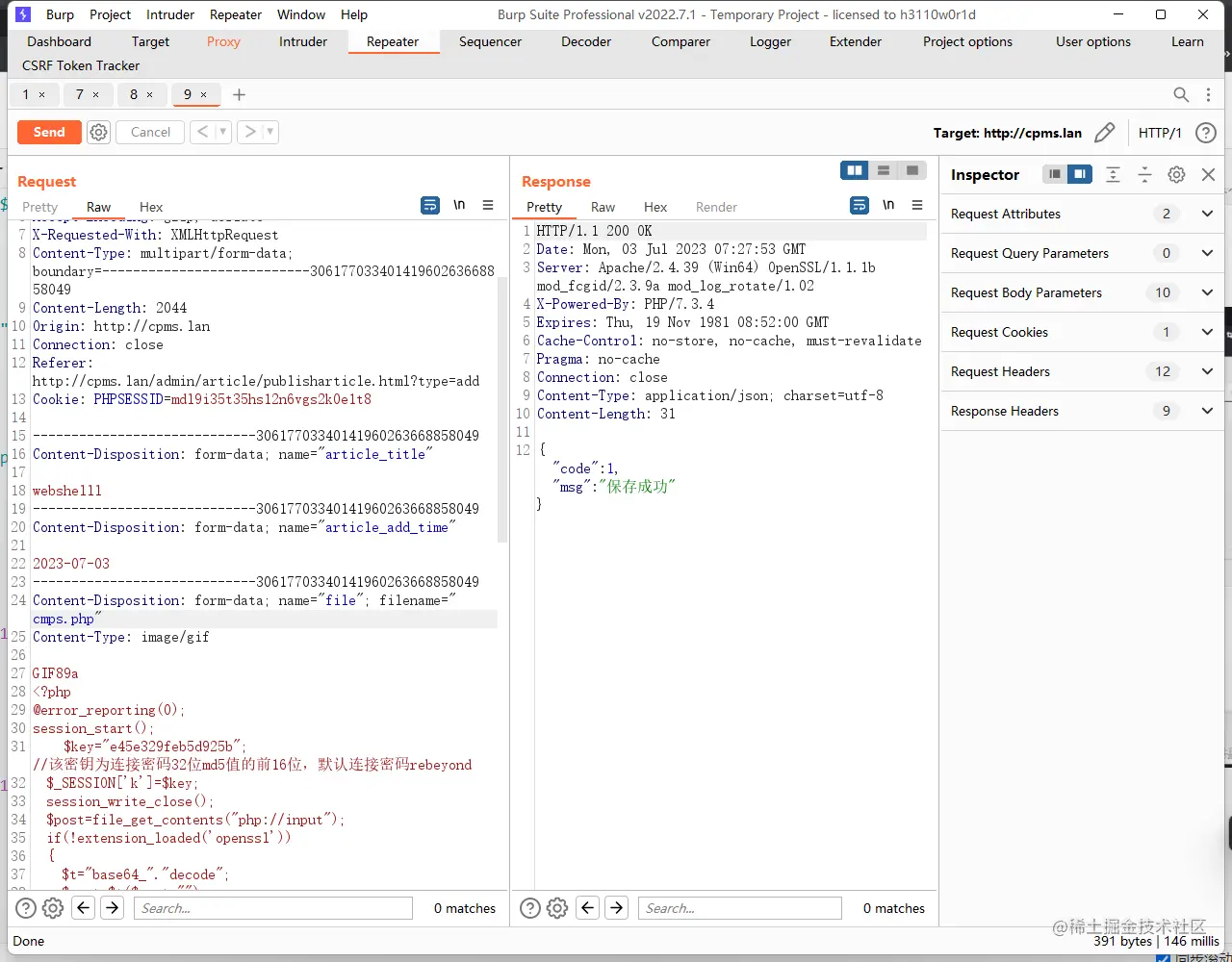The width and height of the screenshot is (1232, 962).
Task: Close Repeater tab 8
Action: point(149,94)
